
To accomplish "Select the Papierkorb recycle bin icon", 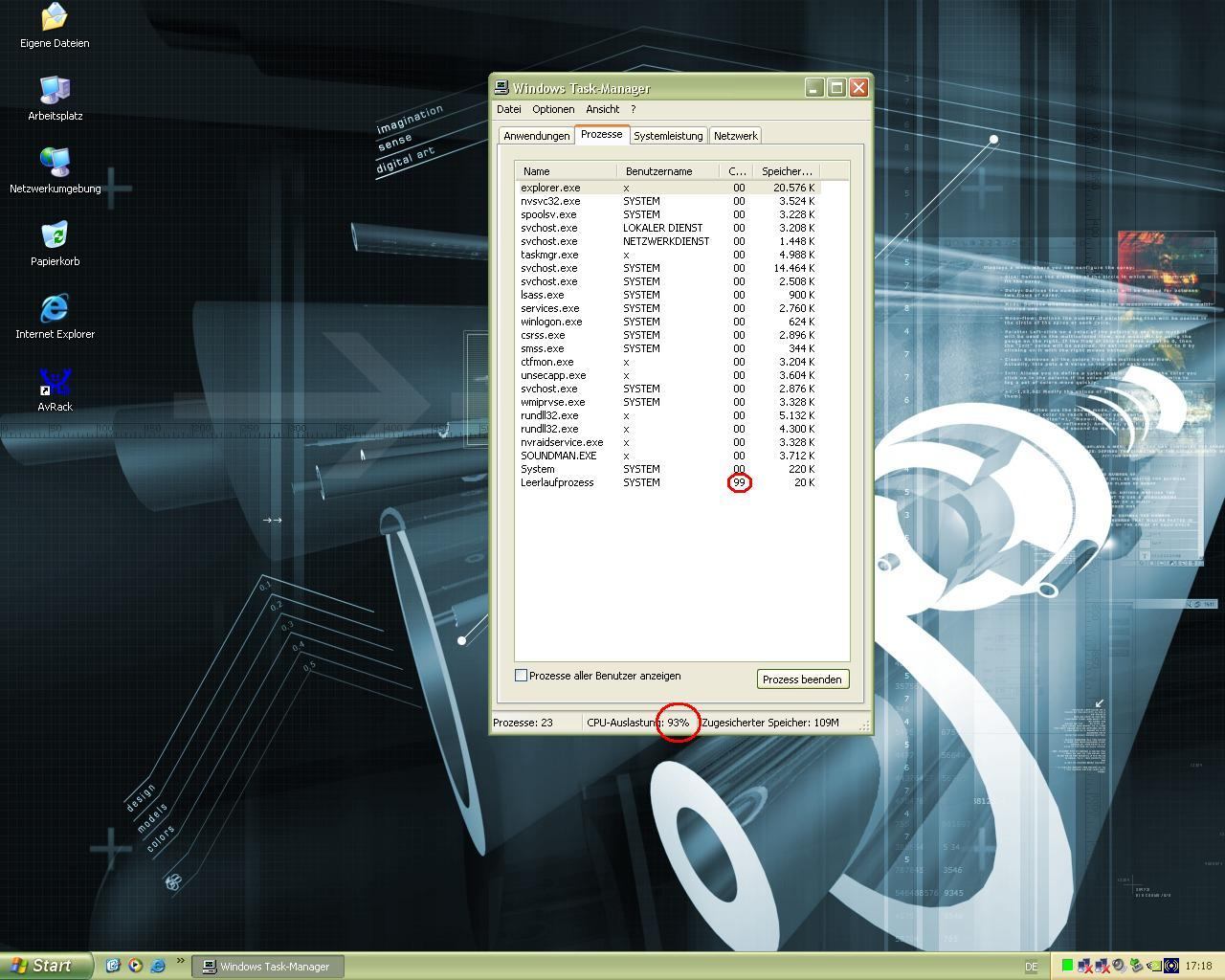I will pos(55,243).
